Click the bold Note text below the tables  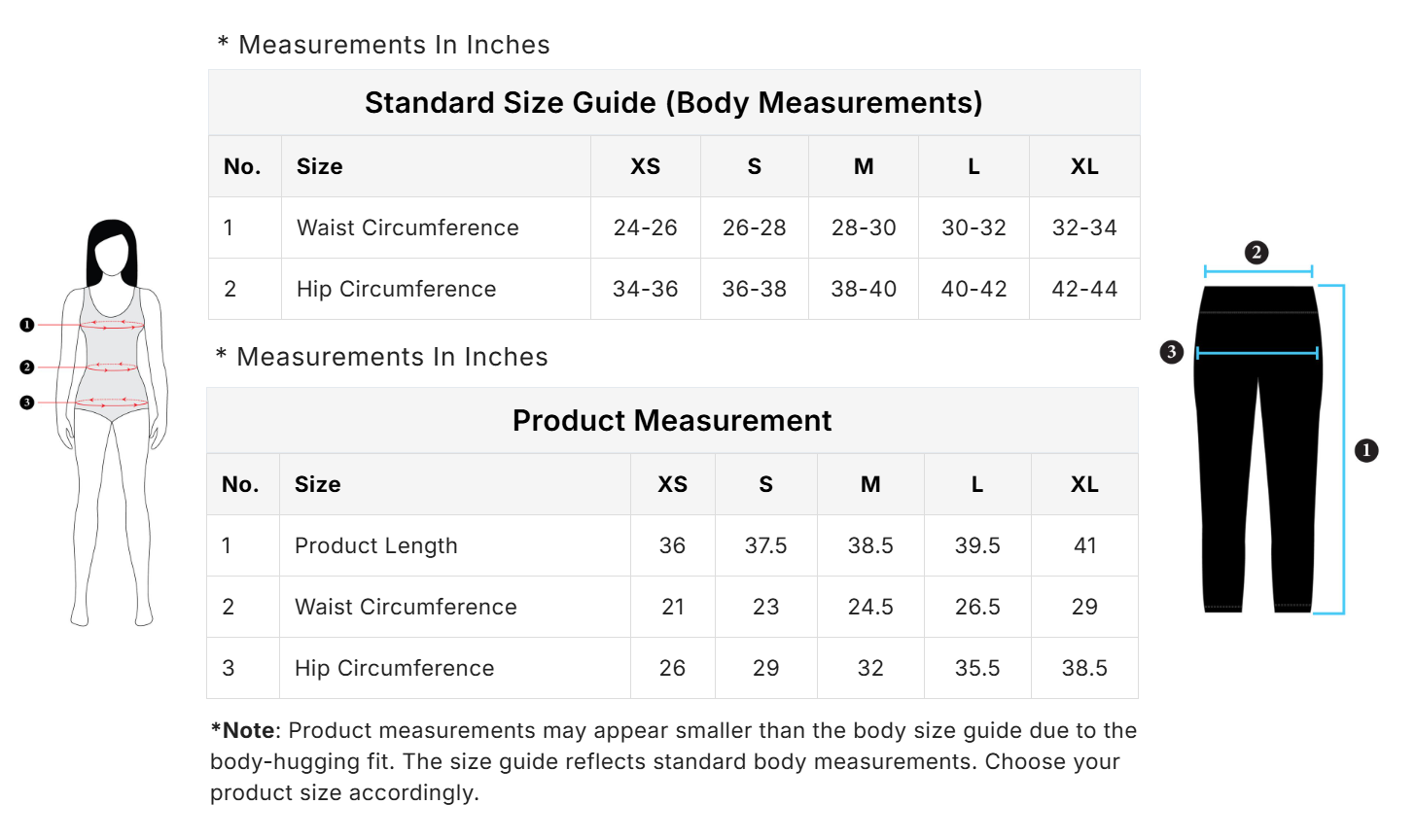pos(244,731)
